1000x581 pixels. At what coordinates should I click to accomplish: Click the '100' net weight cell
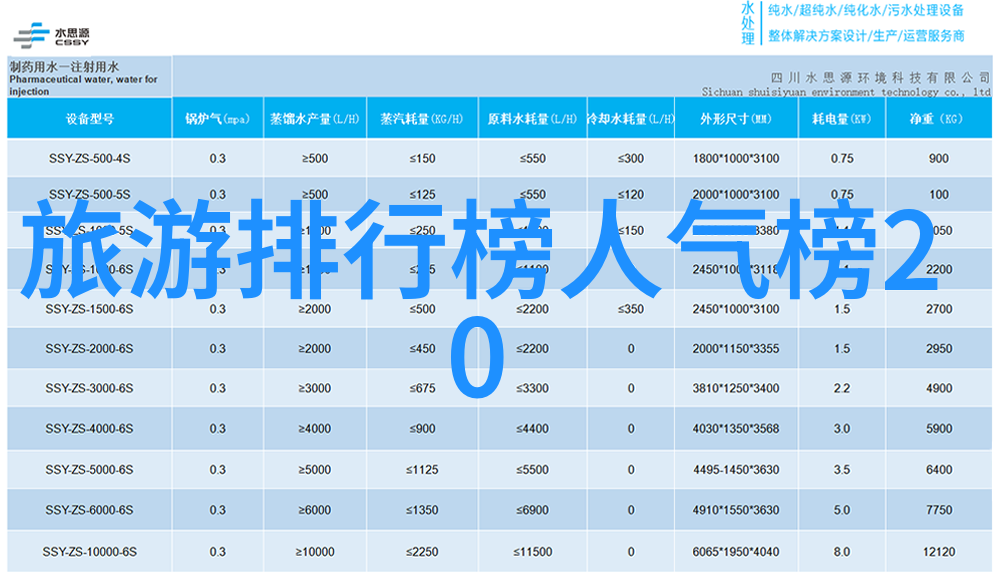[x=939, y=194]
